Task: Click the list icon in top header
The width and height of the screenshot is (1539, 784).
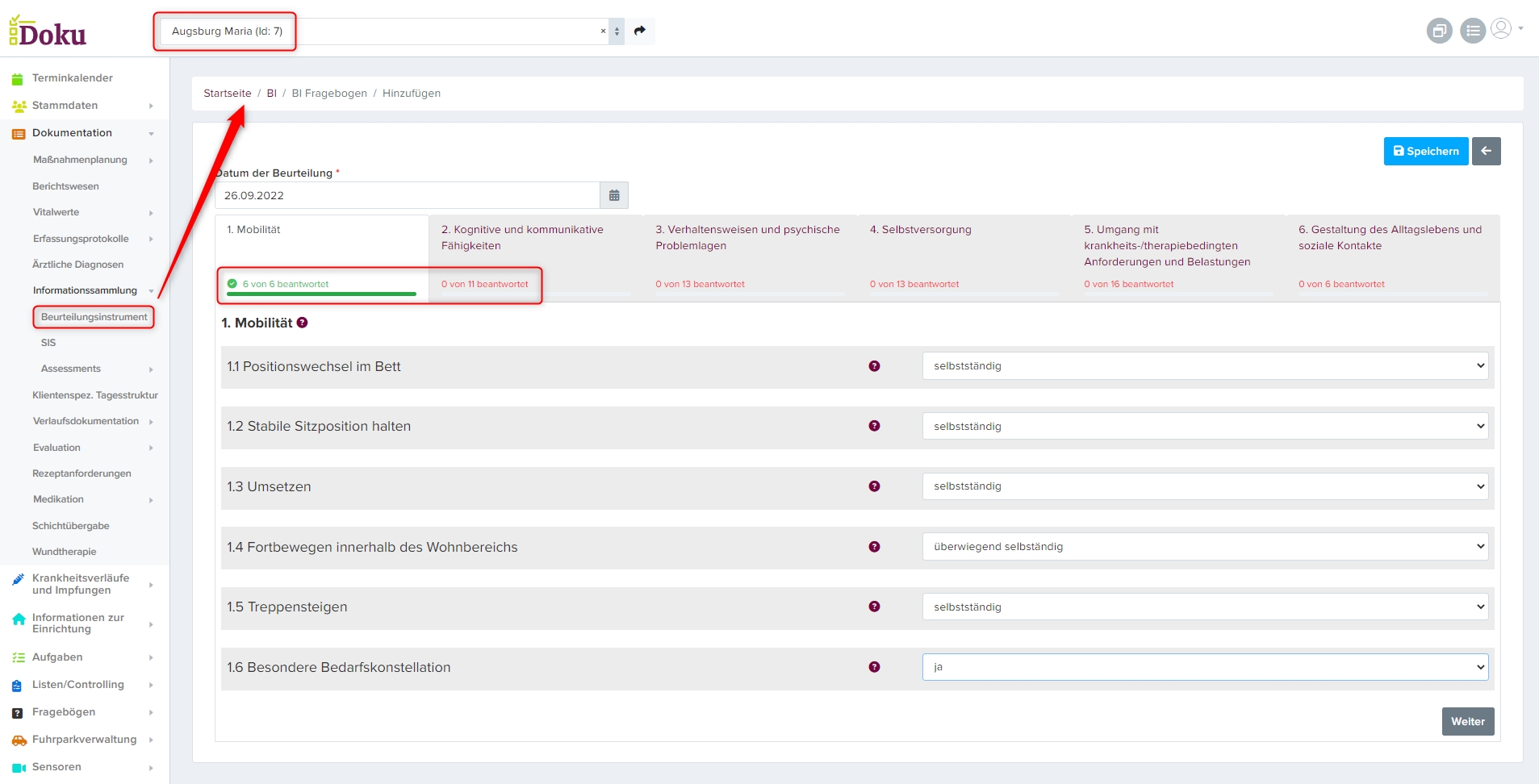Action: coord(1473,31)
